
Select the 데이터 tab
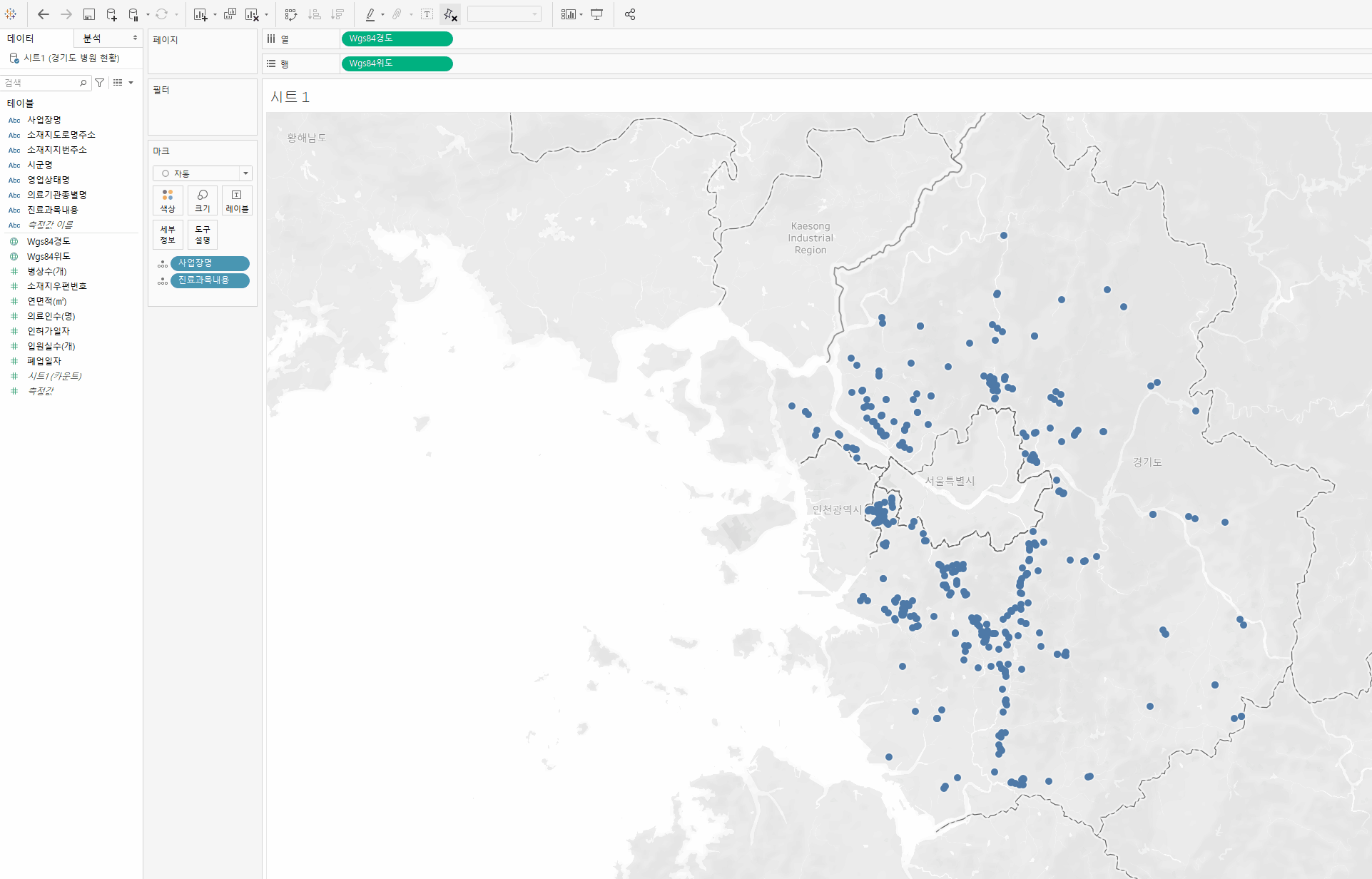pyautogui.click(x=21, y=38)
